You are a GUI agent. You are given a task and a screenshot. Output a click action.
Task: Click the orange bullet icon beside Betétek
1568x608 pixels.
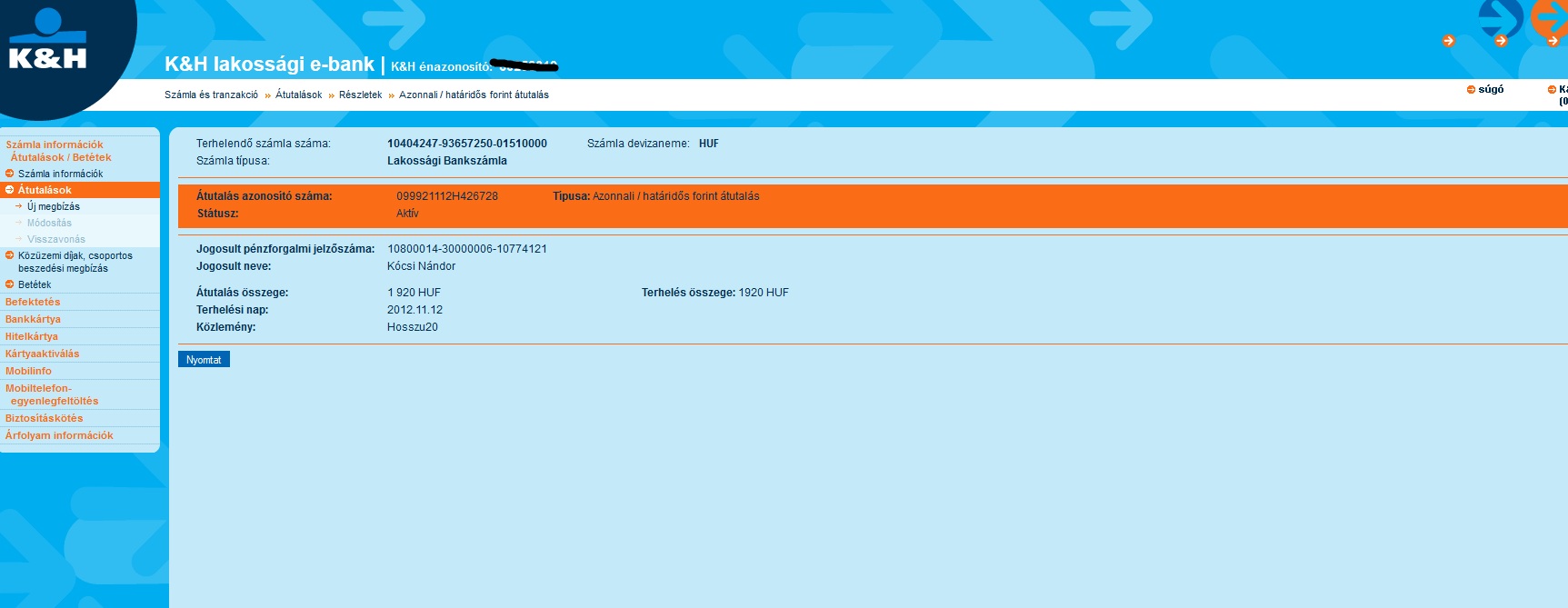click(x=10, y=284)
